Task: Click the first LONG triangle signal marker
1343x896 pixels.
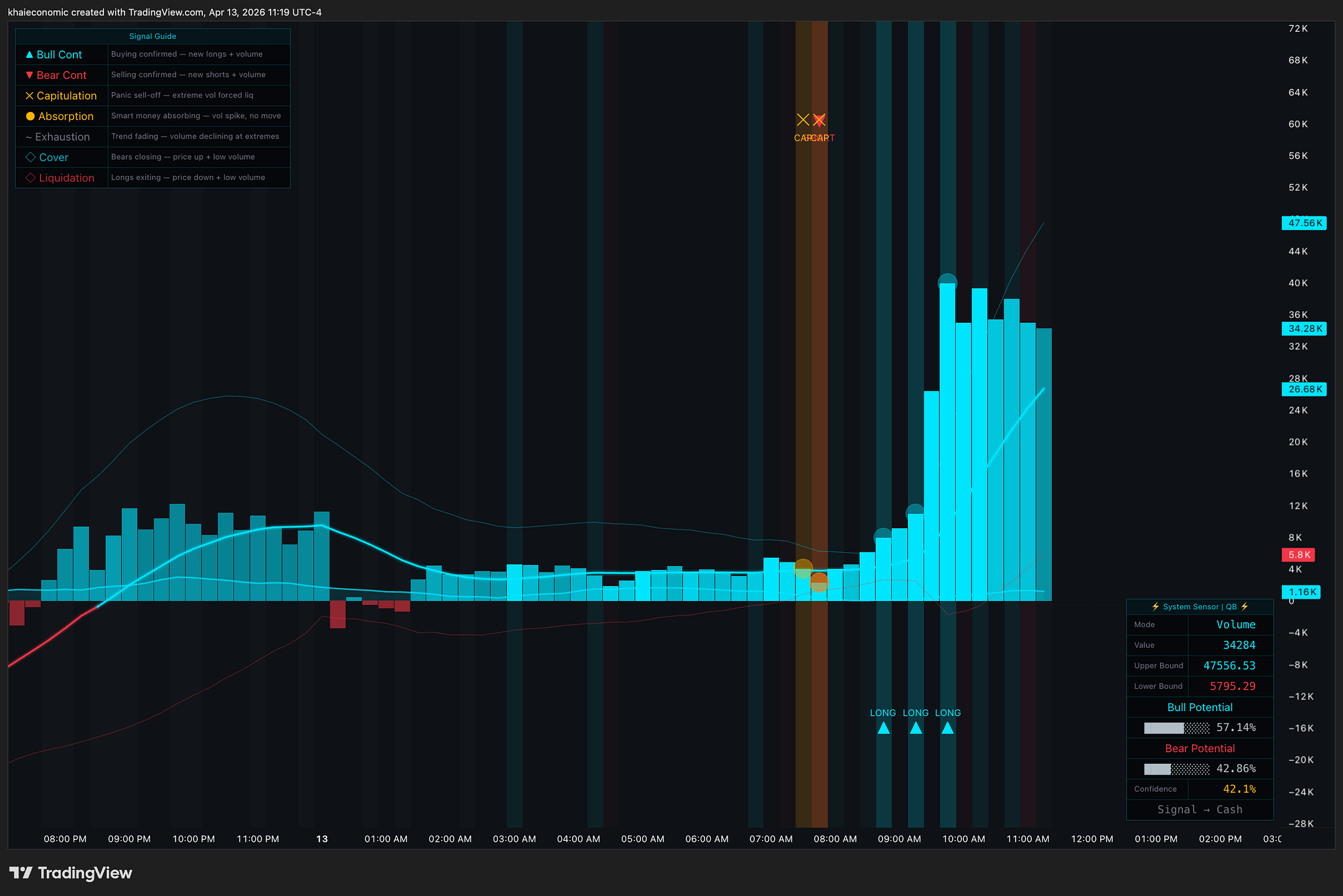Action: tap(883, 727)
